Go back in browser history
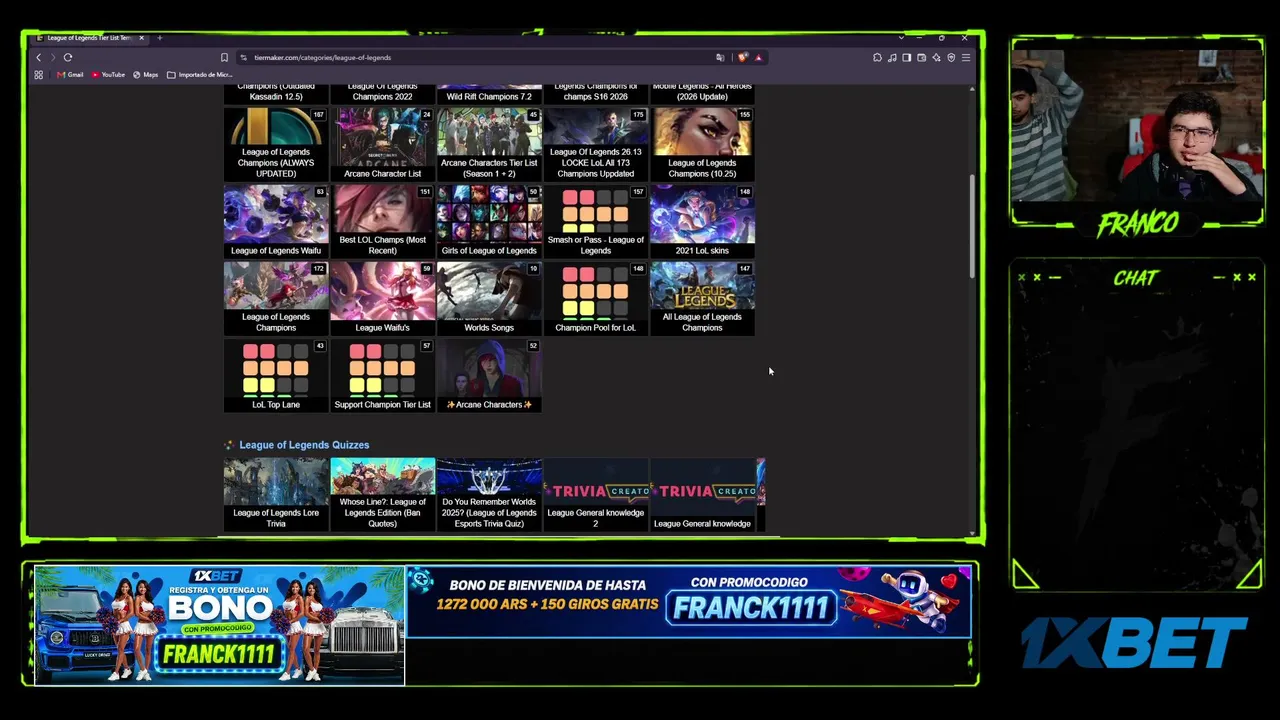This screenshot has width=1280, height=720. pos(38,58)
